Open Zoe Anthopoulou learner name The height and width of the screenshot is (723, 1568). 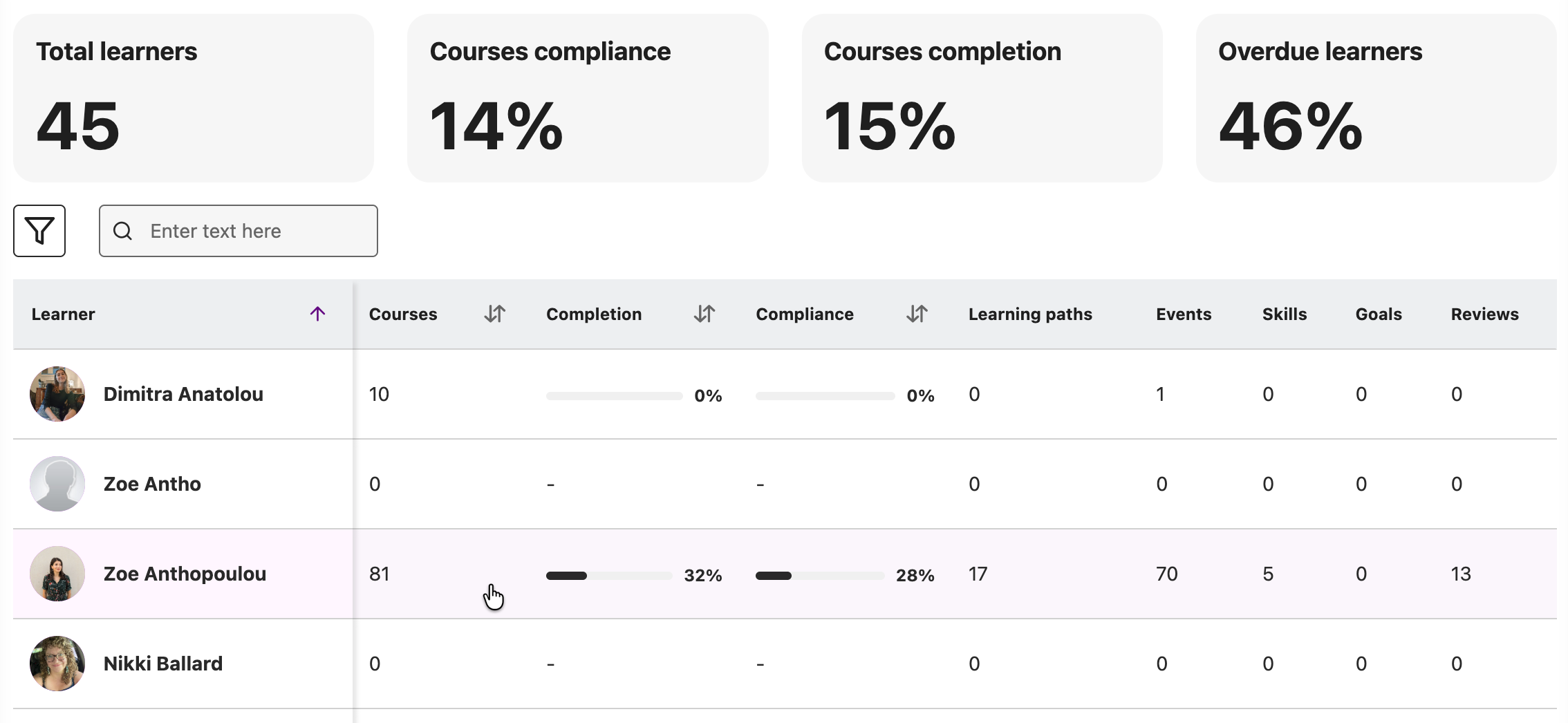click(x=185, y=574)
